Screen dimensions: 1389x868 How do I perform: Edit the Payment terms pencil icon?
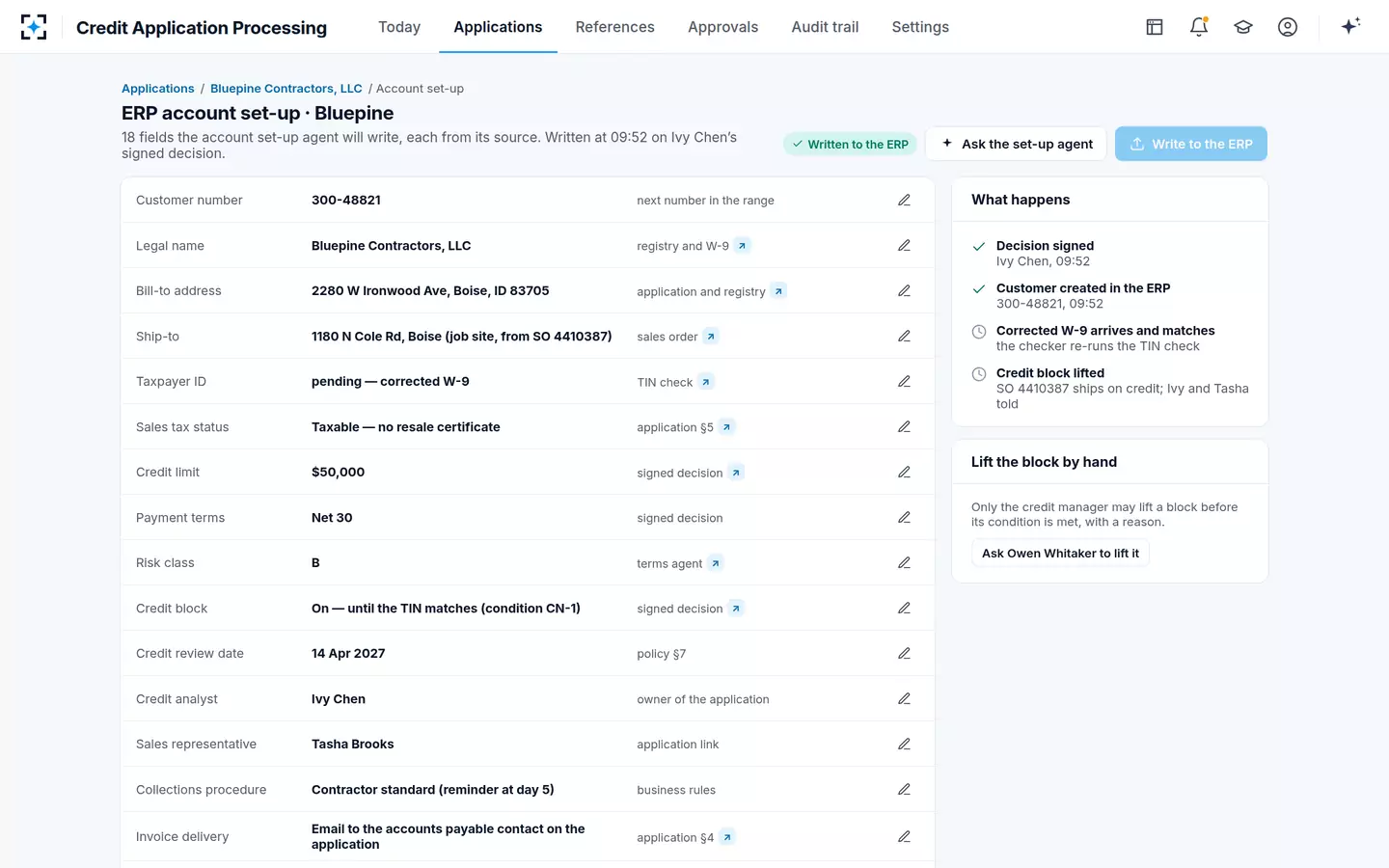tap(904, 517)
